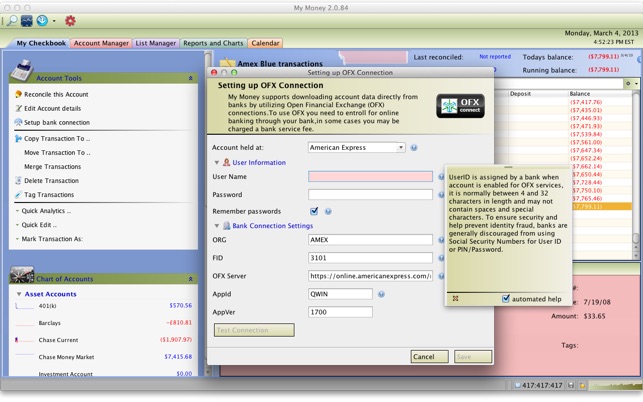The width and height of the screenshot is (643, 402).
Task: Click the yellow status bar icon
Action: [x=582, y=385]
